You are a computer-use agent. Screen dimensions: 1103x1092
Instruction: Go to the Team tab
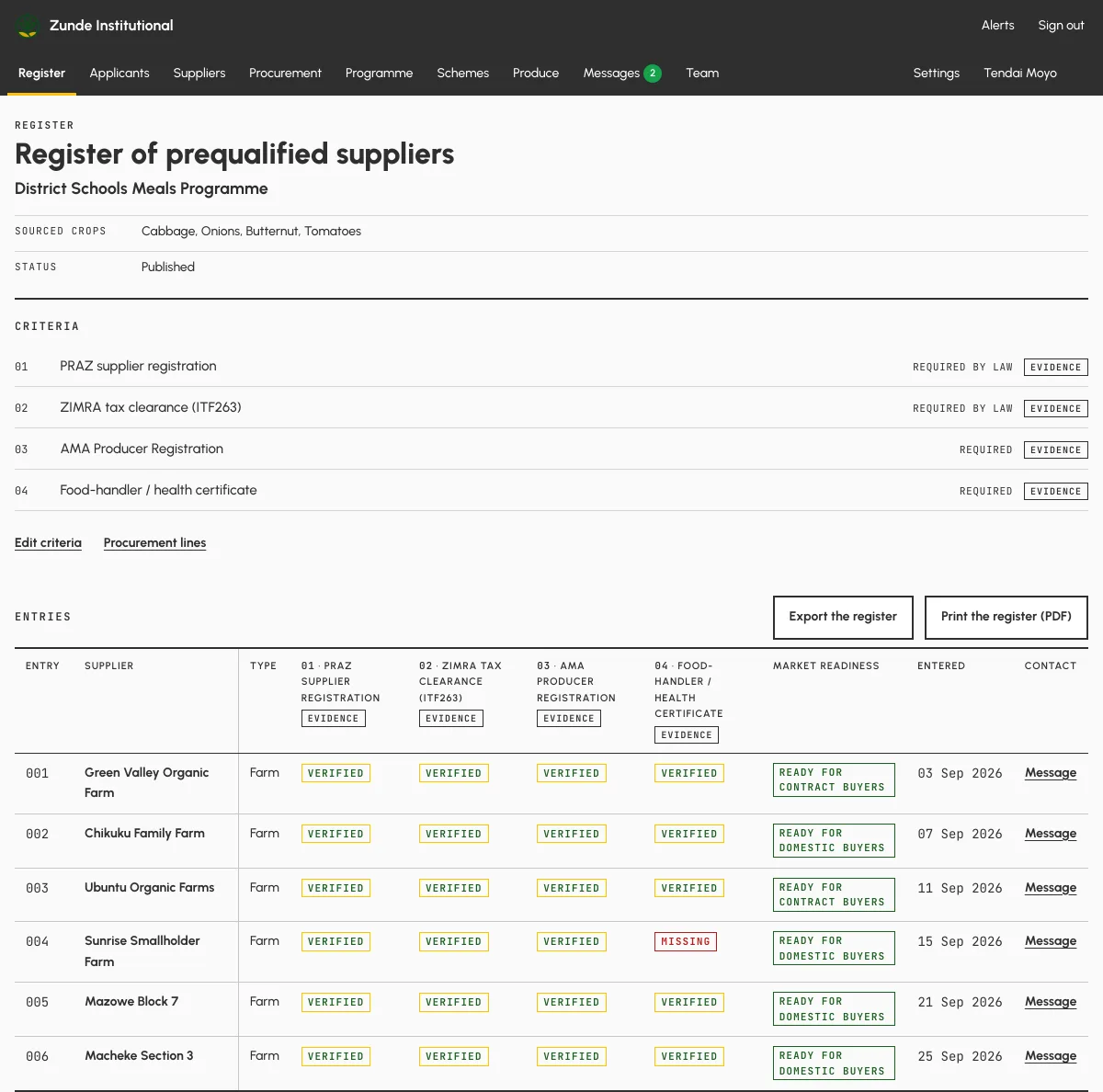coord(702,74)
